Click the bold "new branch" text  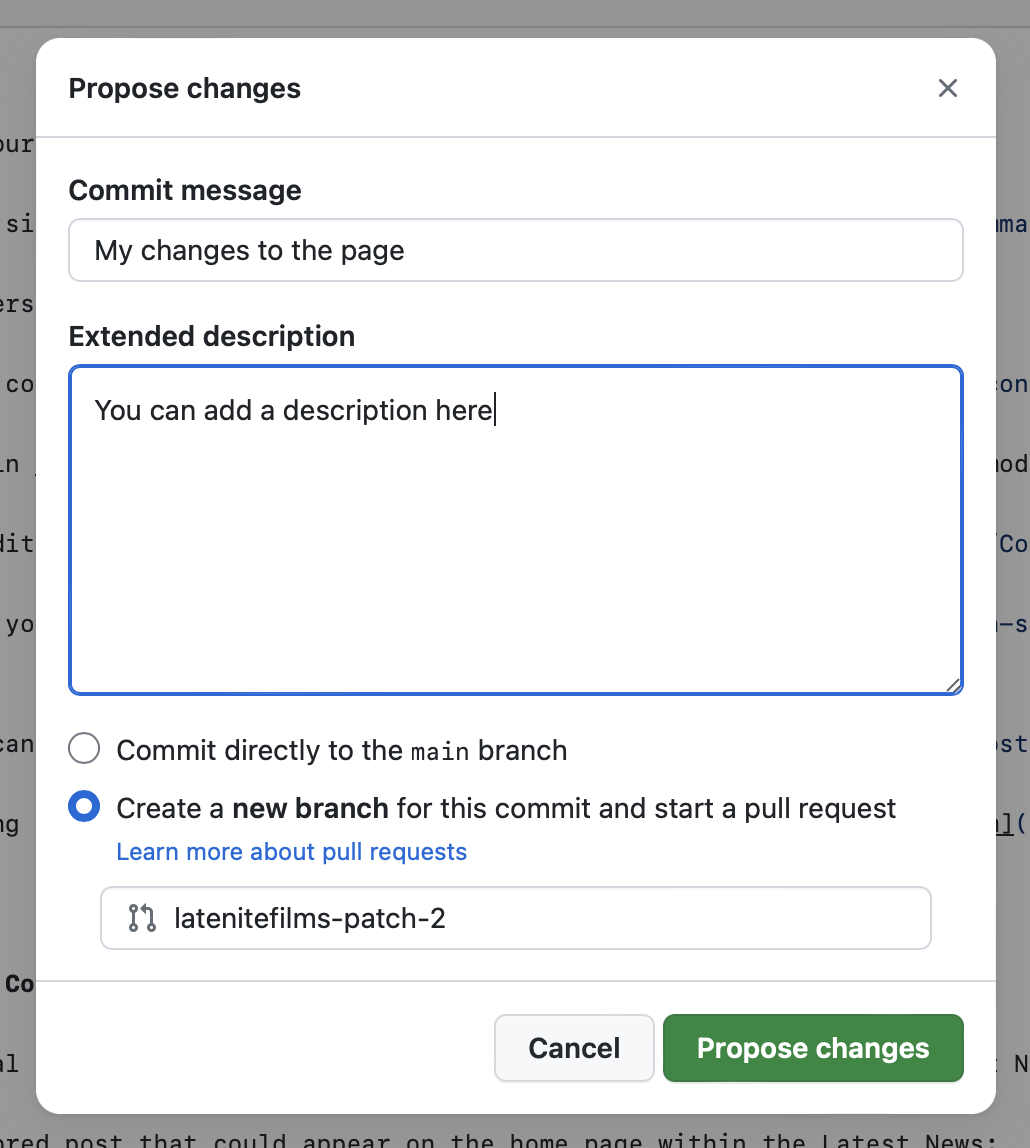click(x=310, y=808)
